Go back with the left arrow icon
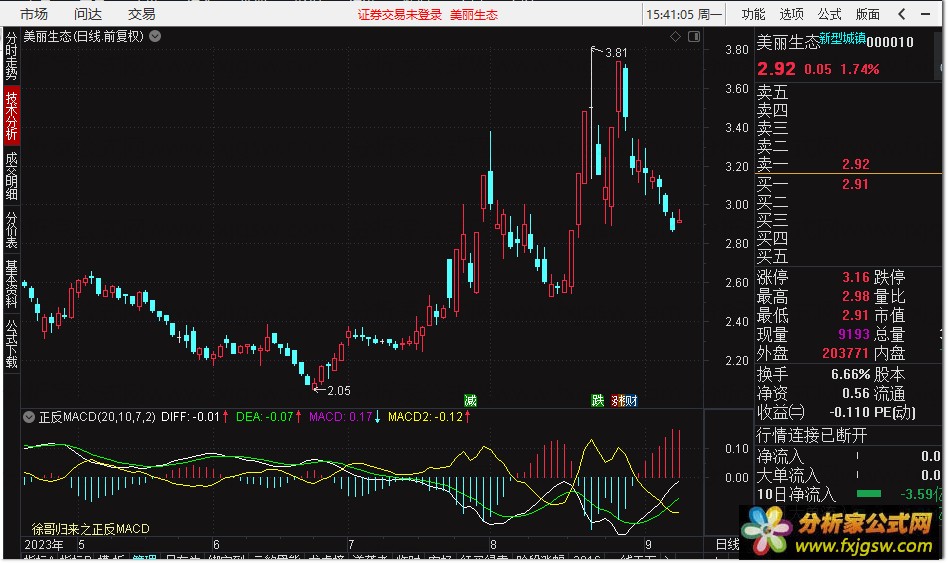 click(x=902, y=14)
